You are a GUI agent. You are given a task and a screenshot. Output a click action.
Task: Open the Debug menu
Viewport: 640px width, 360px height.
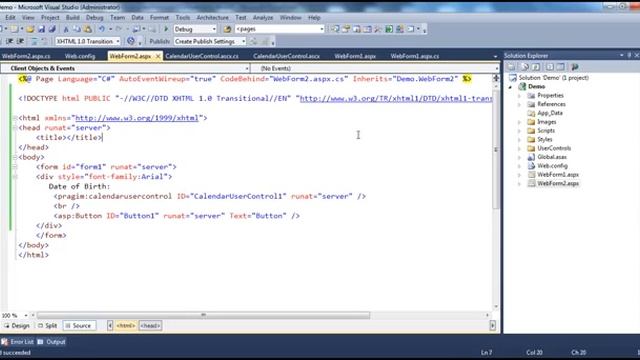coord(94,18)
